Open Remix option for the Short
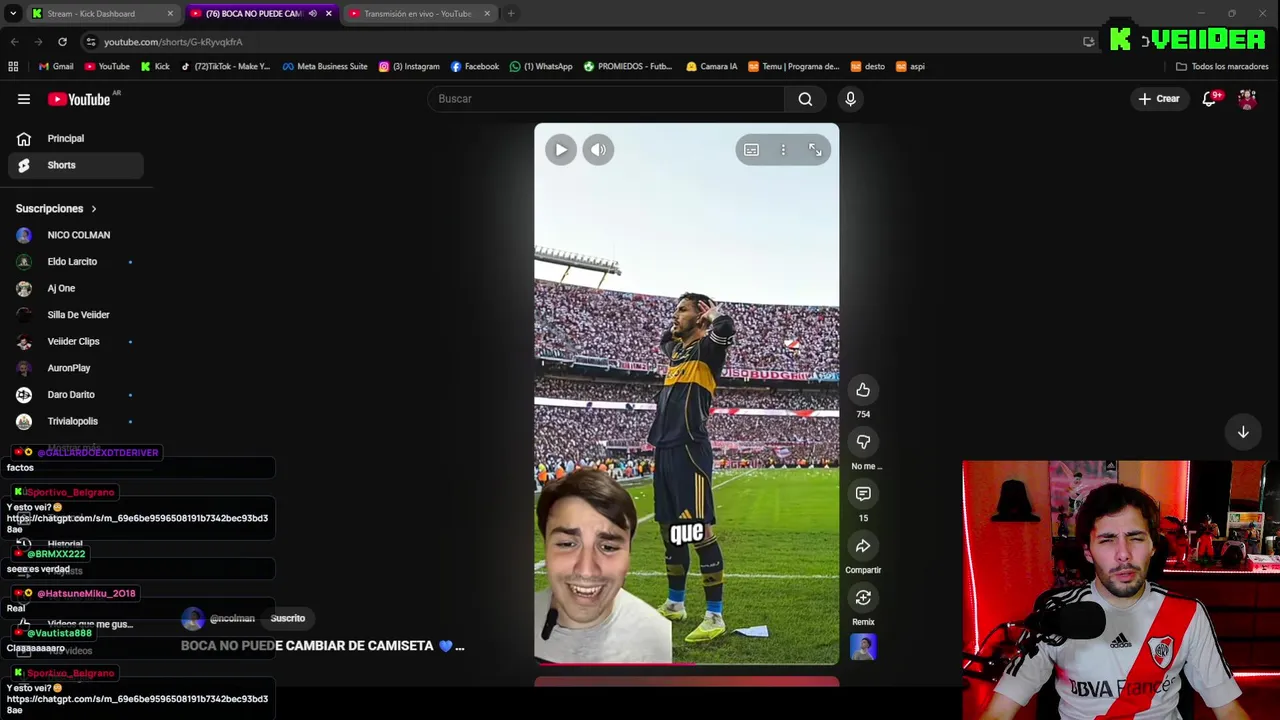Image resolution: width=1280 pixels, height=720 pixels. click(863, 598)
